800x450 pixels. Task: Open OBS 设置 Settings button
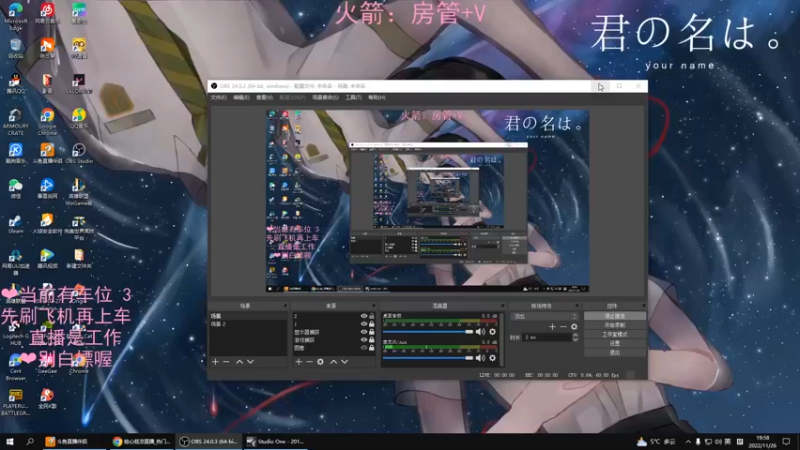(x=615, y=344)
